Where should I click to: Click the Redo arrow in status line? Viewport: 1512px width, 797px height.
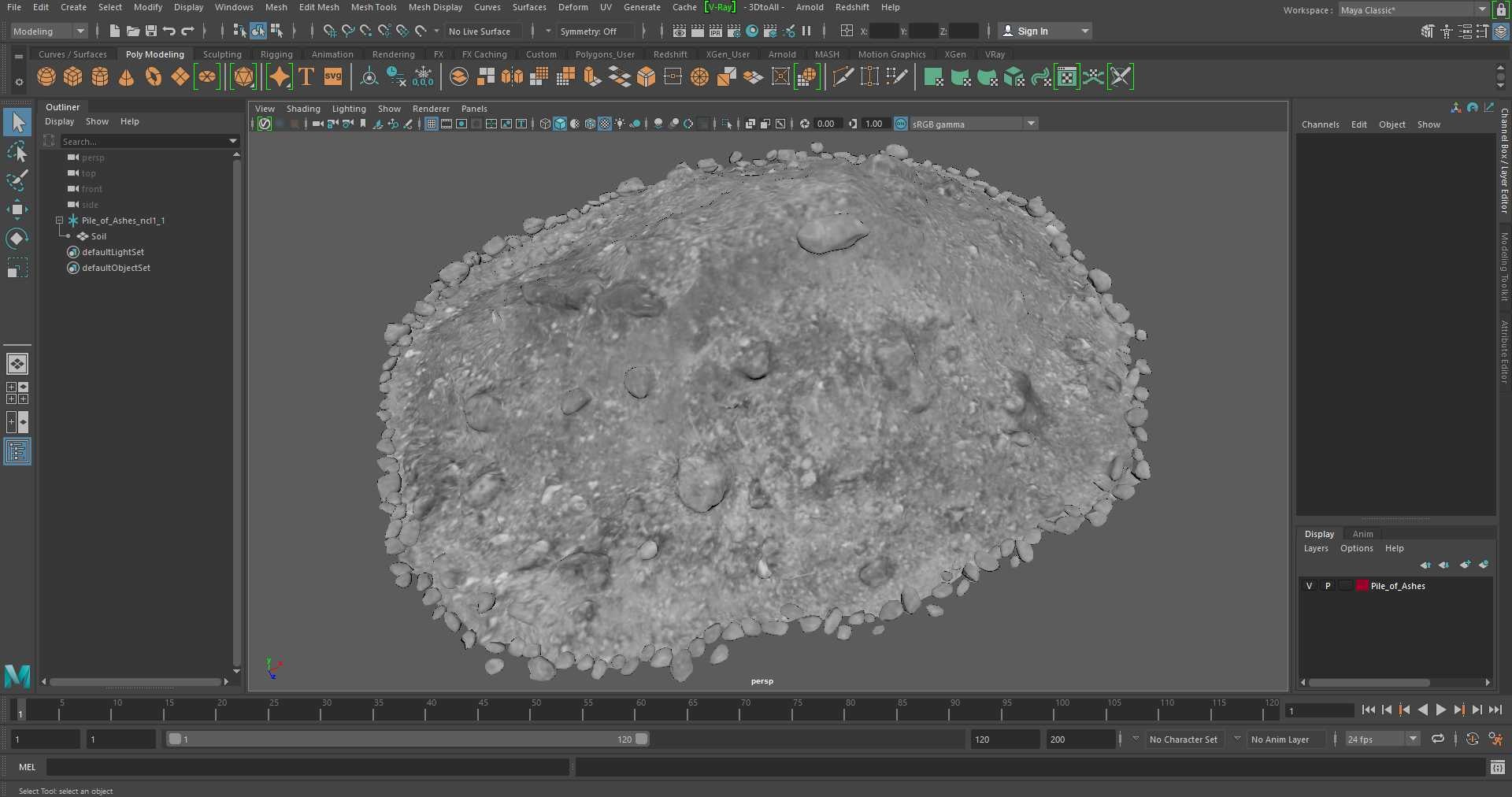187,31
